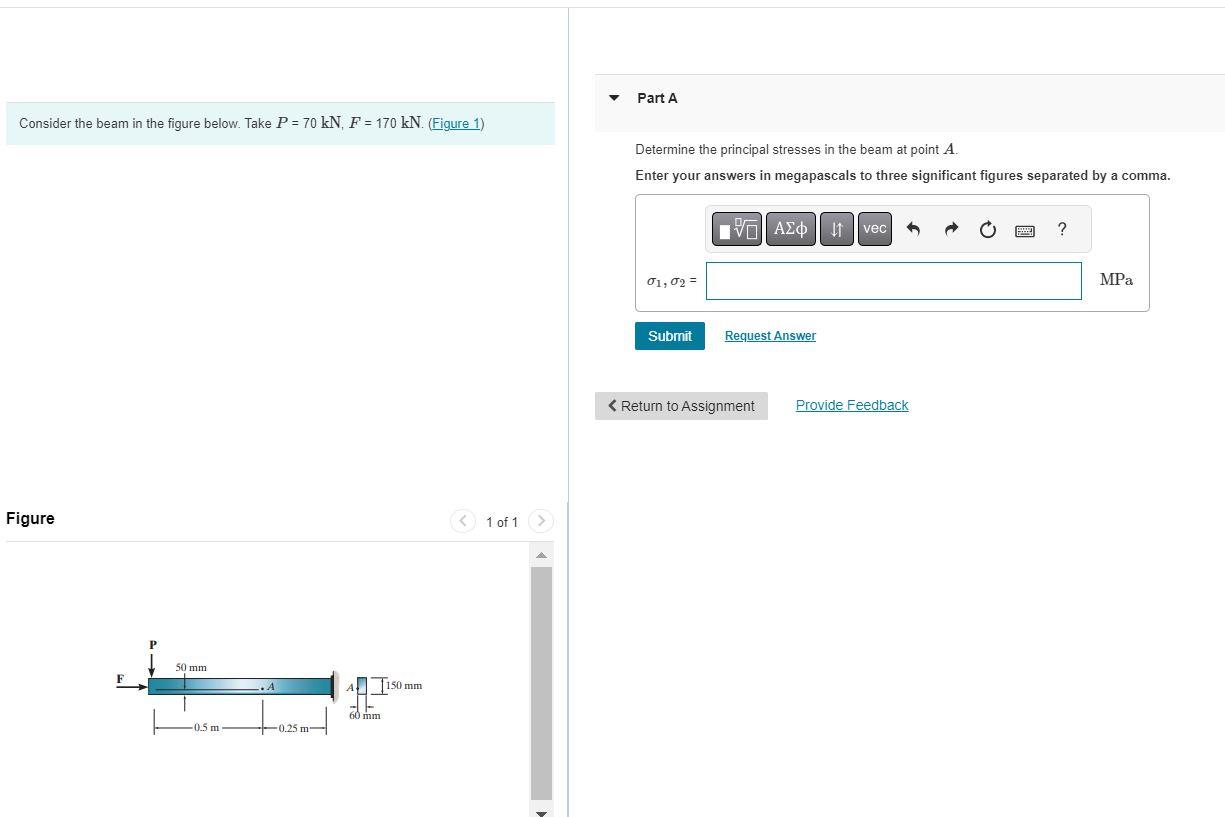This screenshot has height=817, width=1225.
Task: Reset the answer with the circular arrow icon
Action: 988,229
